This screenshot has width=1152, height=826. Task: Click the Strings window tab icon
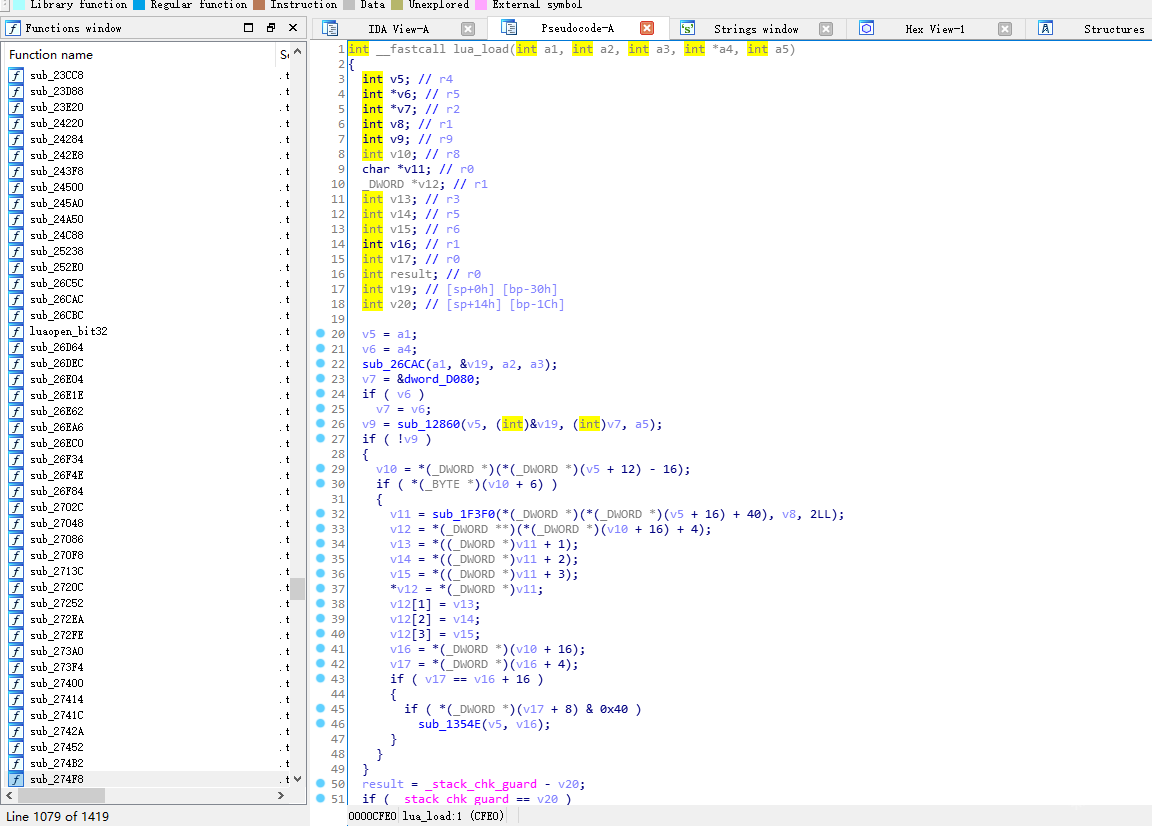(687, 29)
